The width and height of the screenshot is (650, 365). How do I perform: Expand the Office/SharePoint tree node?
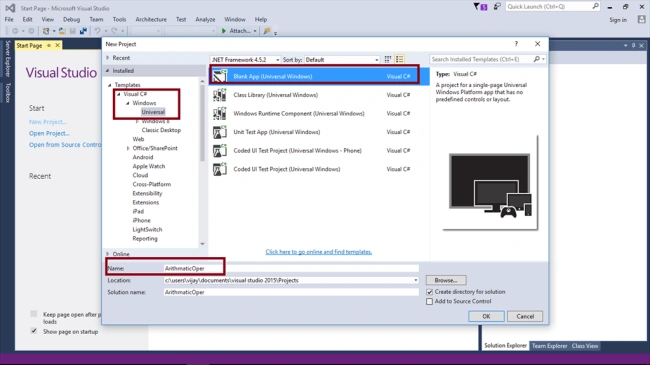click(x=128, y=148)
